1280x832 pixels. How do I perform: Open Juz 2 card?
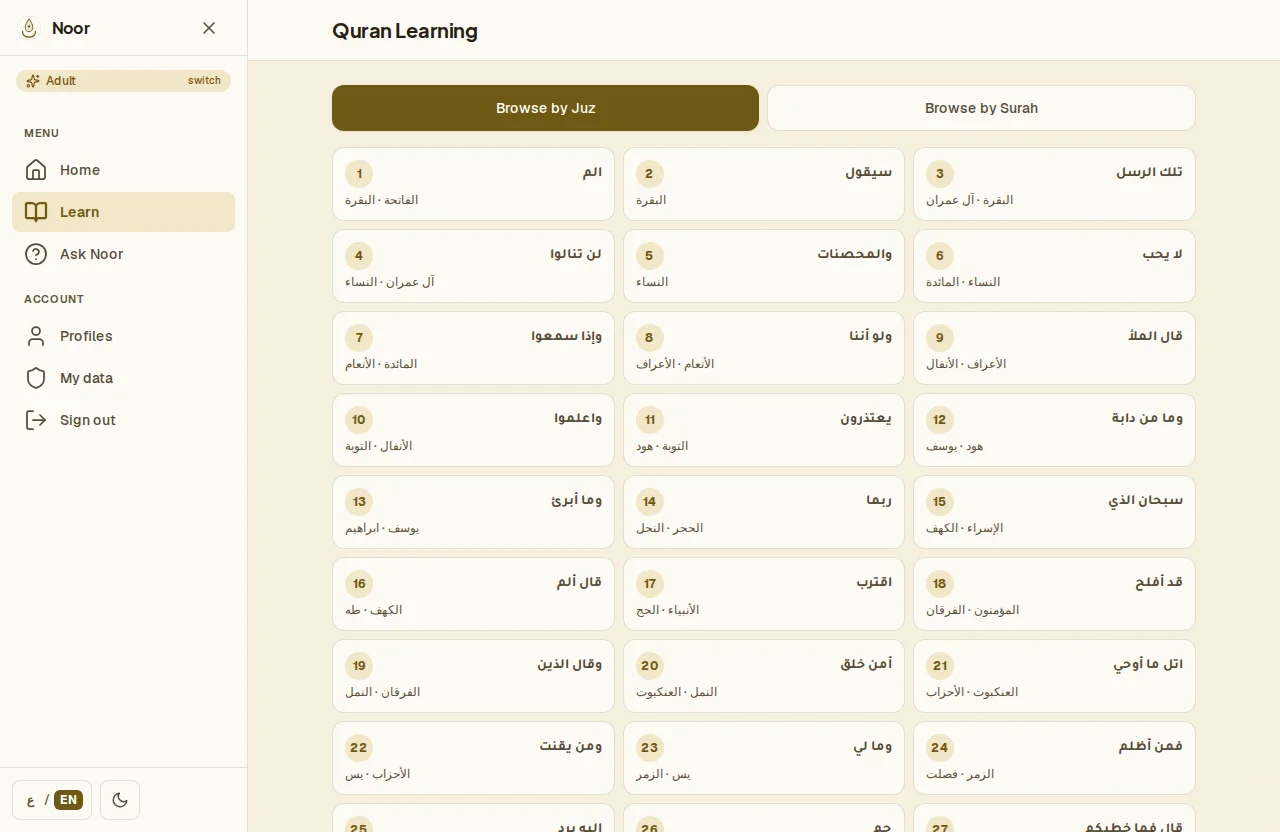[764, 184]
